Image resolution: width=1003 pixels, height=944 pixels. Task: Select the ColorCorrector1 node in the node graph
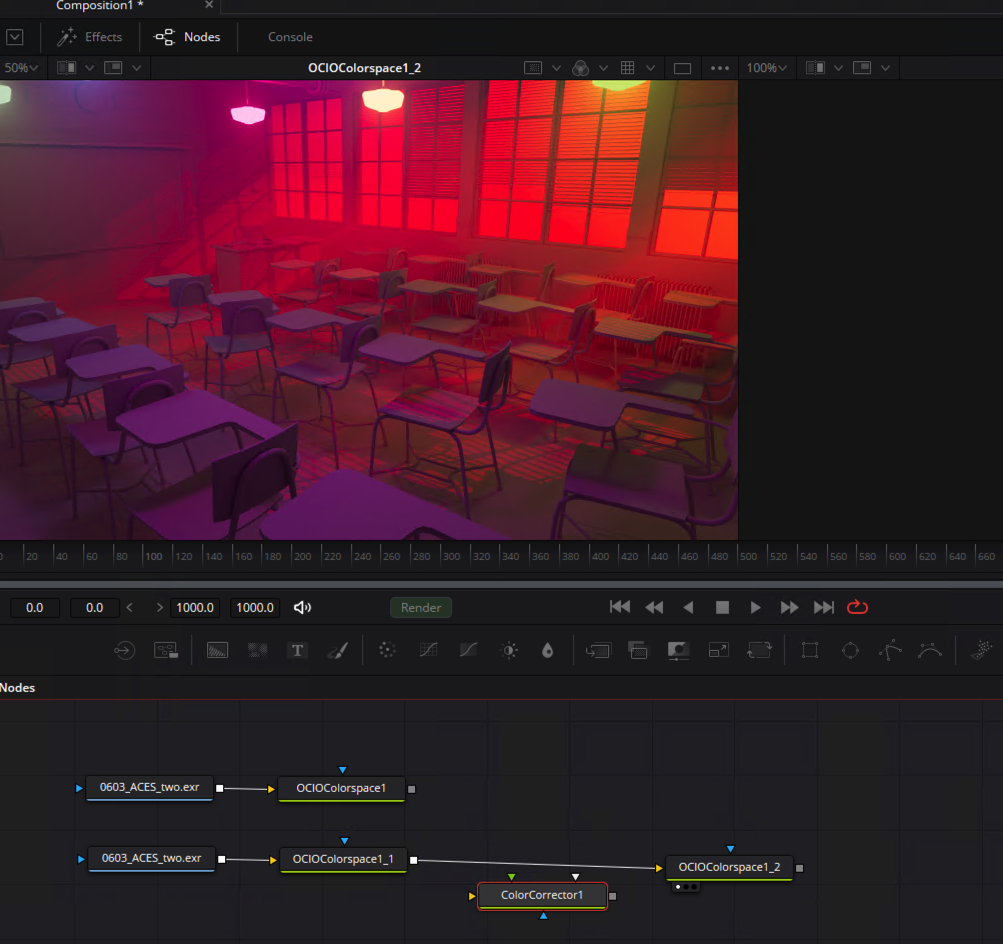542,896
